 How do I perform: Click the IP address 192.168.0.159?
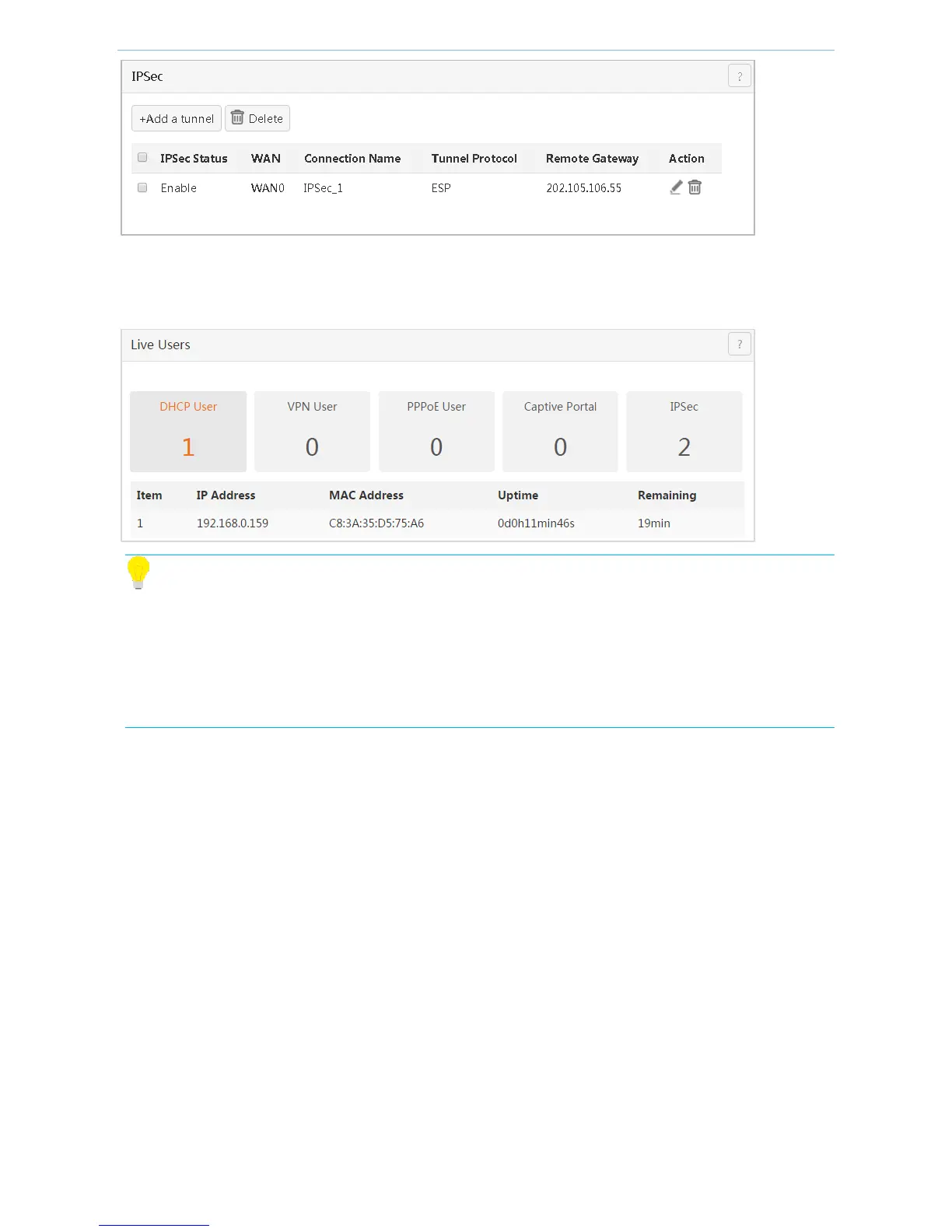click(x=233, y=523)
